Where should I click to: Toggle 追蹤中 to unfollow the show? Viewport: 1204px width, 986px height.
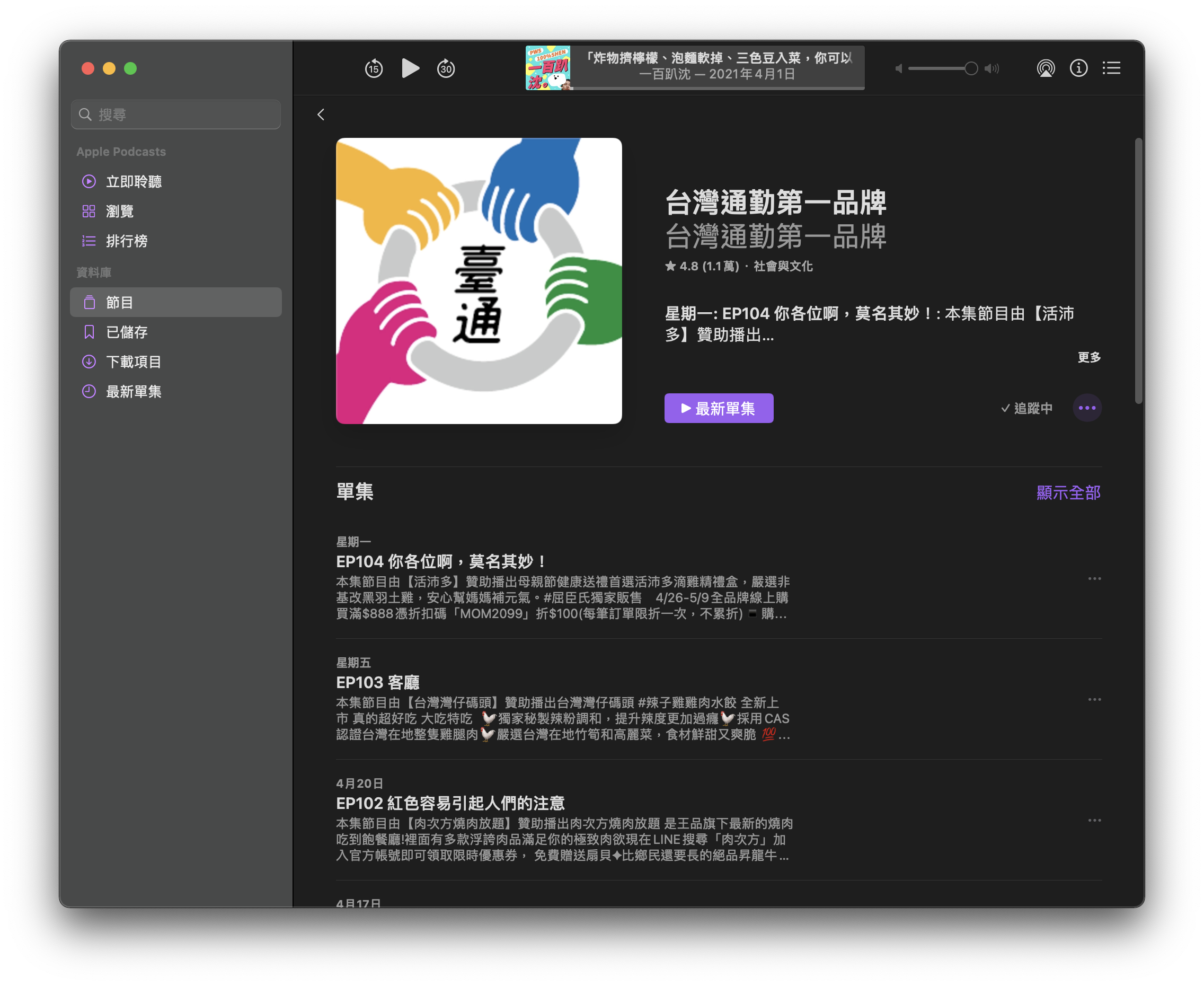(1026, 408)
